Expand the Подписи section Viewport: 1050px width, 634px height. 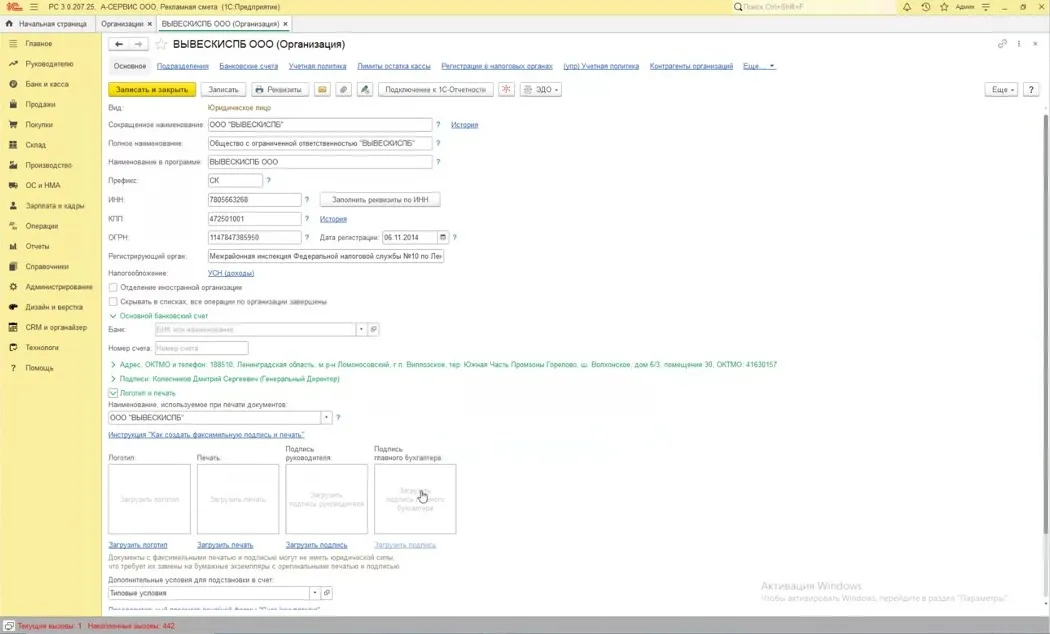(113, 379)
